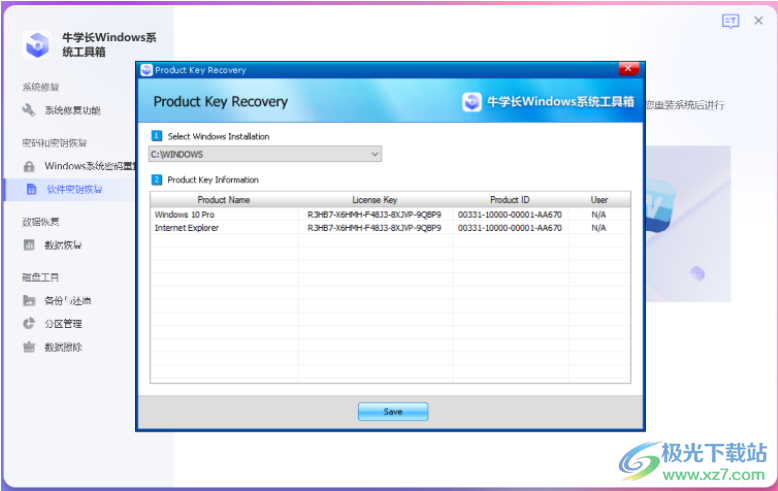Click Product ID of Internet Explorer
Viewport: 778px width, 491px height.
510,228
